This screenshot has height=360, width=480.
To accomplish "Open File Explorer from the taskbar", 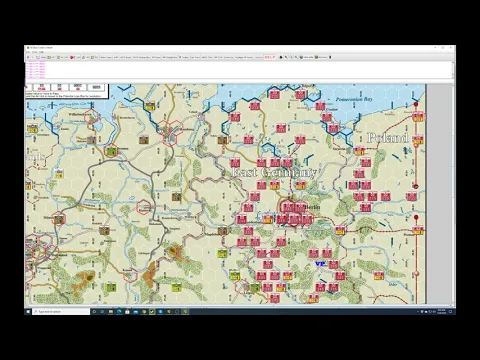I will (x=111, y=311).
